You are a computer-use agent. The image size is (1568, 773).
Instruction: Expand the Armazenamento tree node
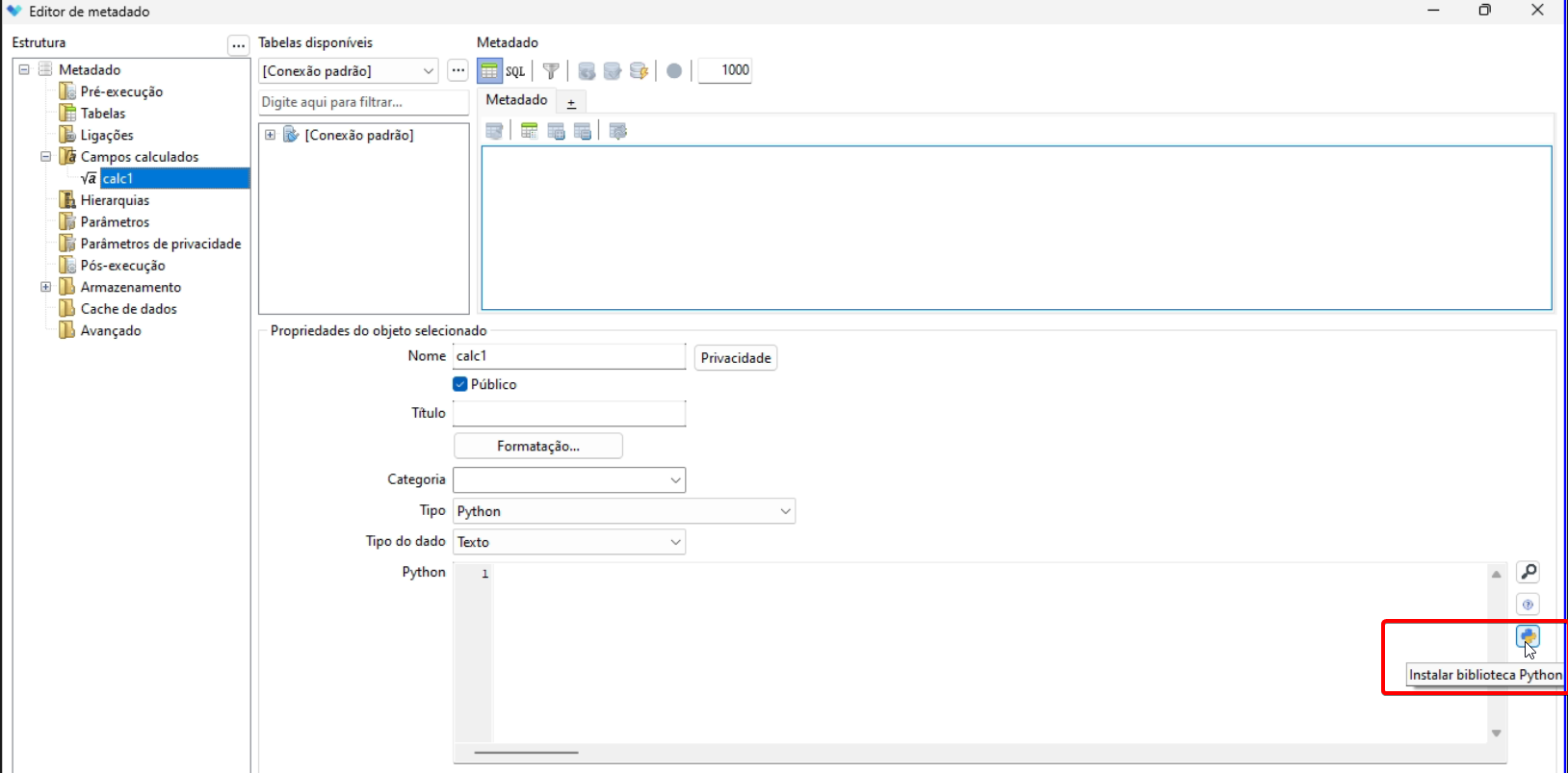45,287
